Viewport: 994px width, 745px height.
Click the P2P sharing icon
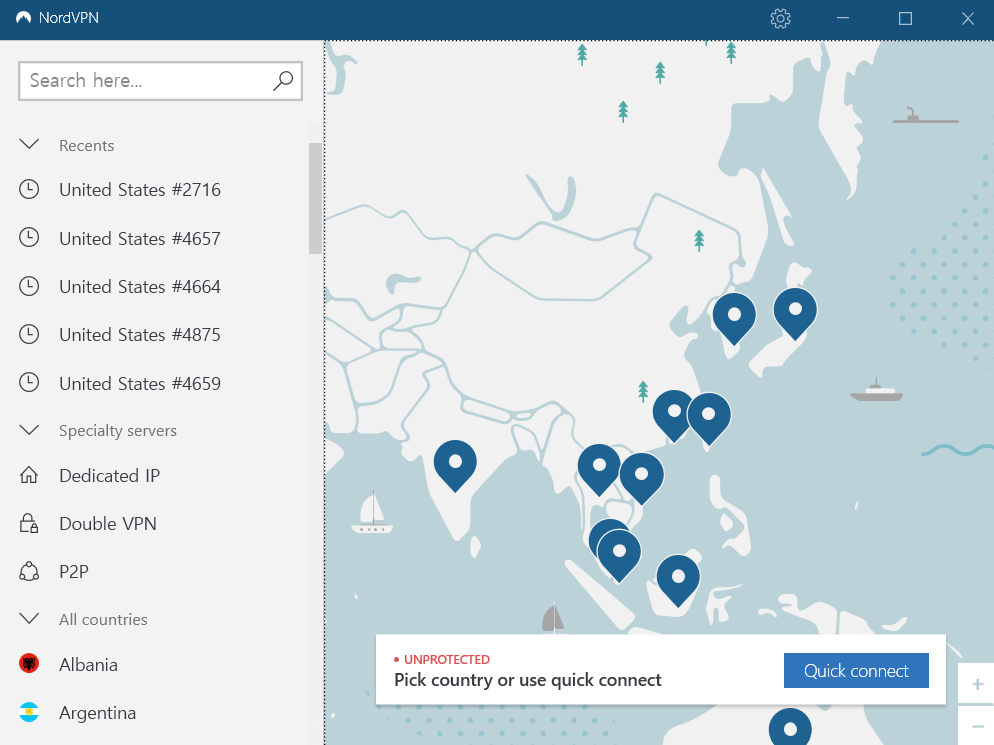coord(29,571)
